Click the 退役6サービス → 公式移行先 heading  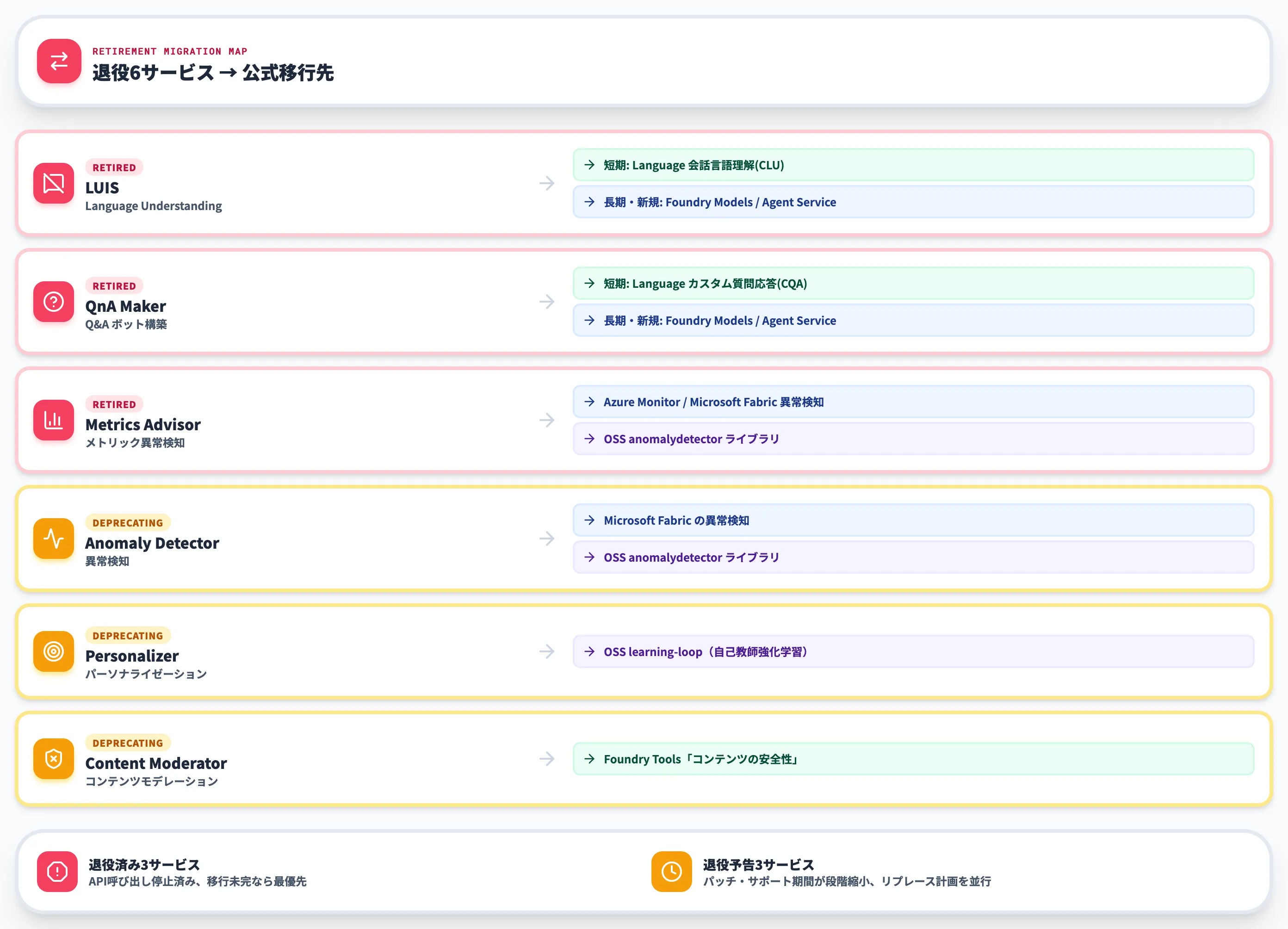[213, 73]
